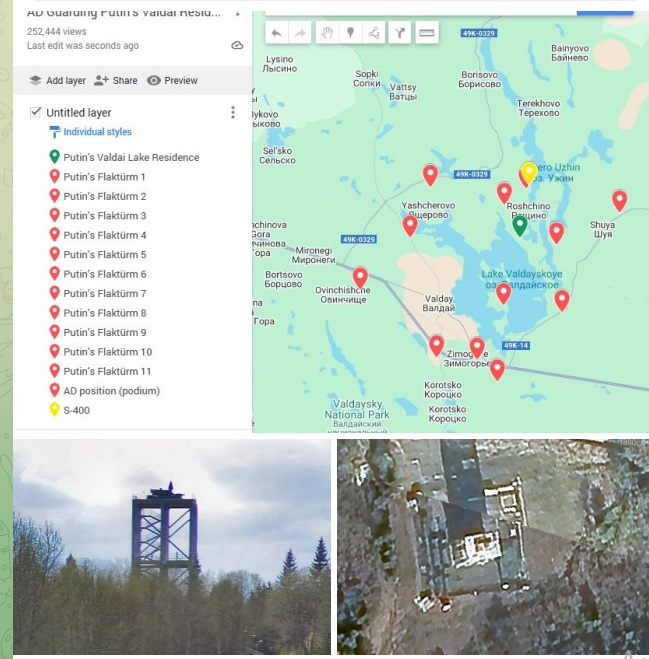Select the Add directions tool
Image resolution: width=649 pixels, height=659 pixels.
400,33
